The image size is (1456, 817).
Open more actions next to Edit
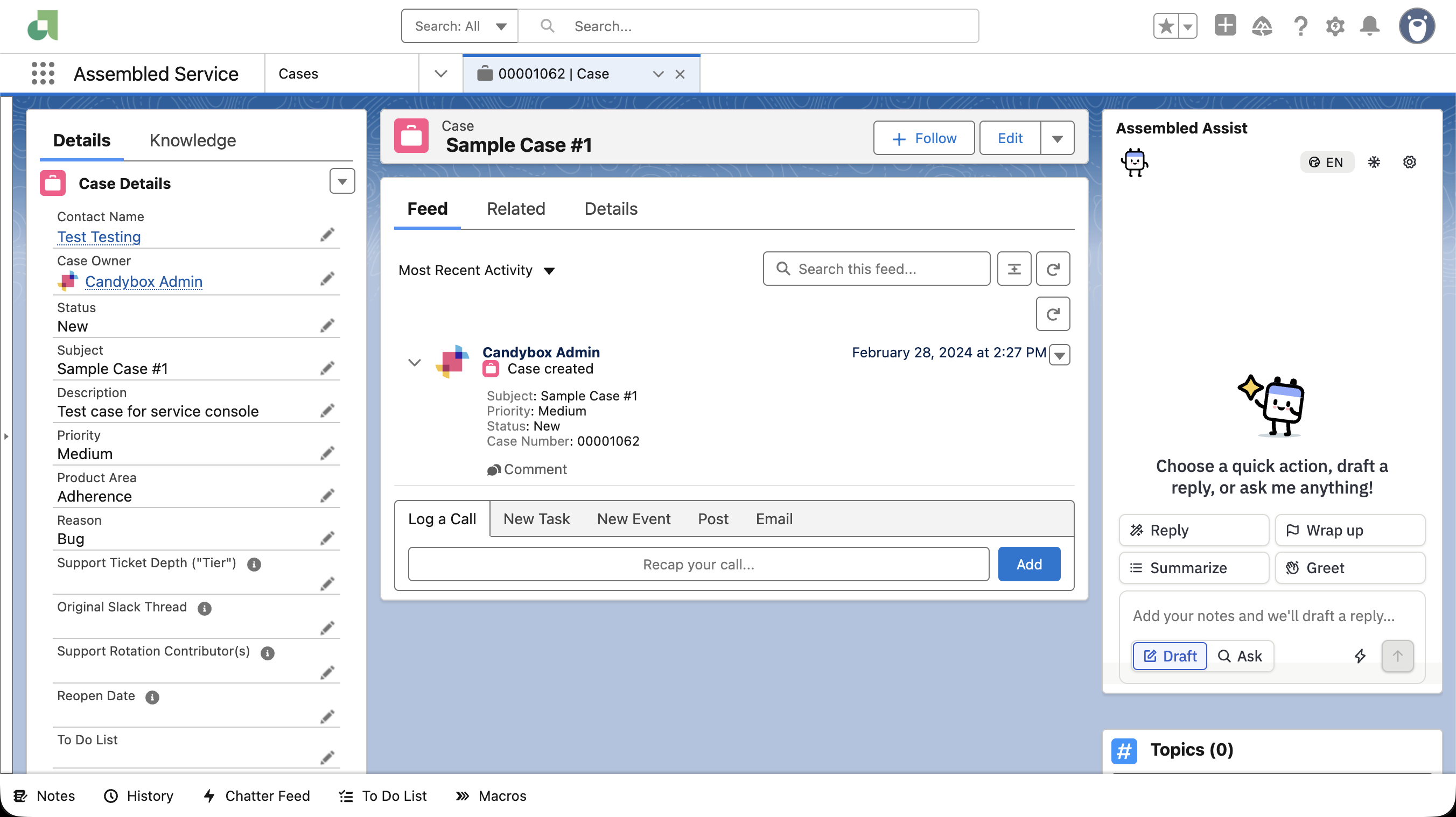(x=1057, y=138)
